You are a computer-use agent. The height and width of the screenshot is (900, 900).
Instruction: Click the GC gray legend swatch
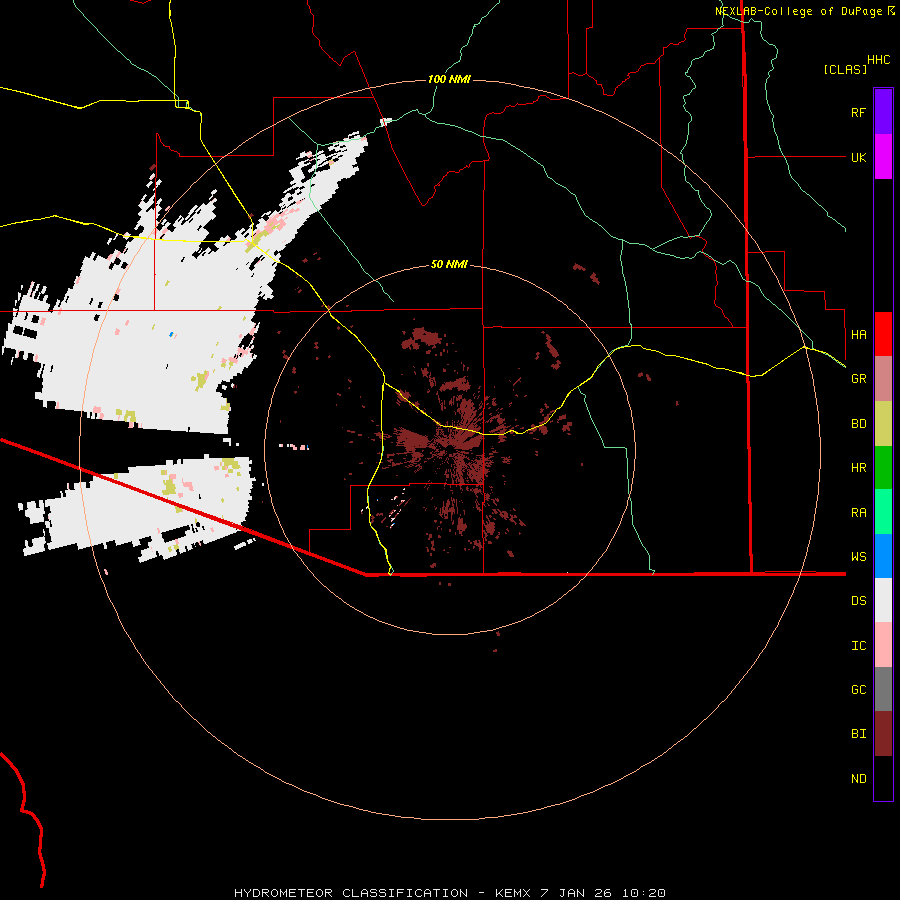[x=883, y=689]
